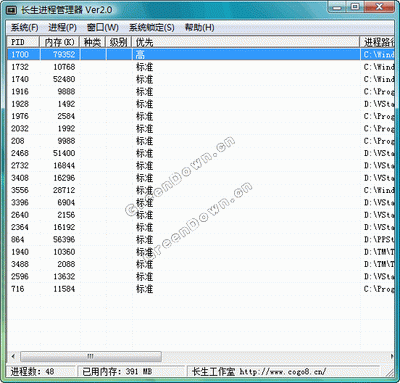The height and width of the screenshot is (383, 400).
Task: Click the D:\PPSt path cell
Action: [379, 239]
